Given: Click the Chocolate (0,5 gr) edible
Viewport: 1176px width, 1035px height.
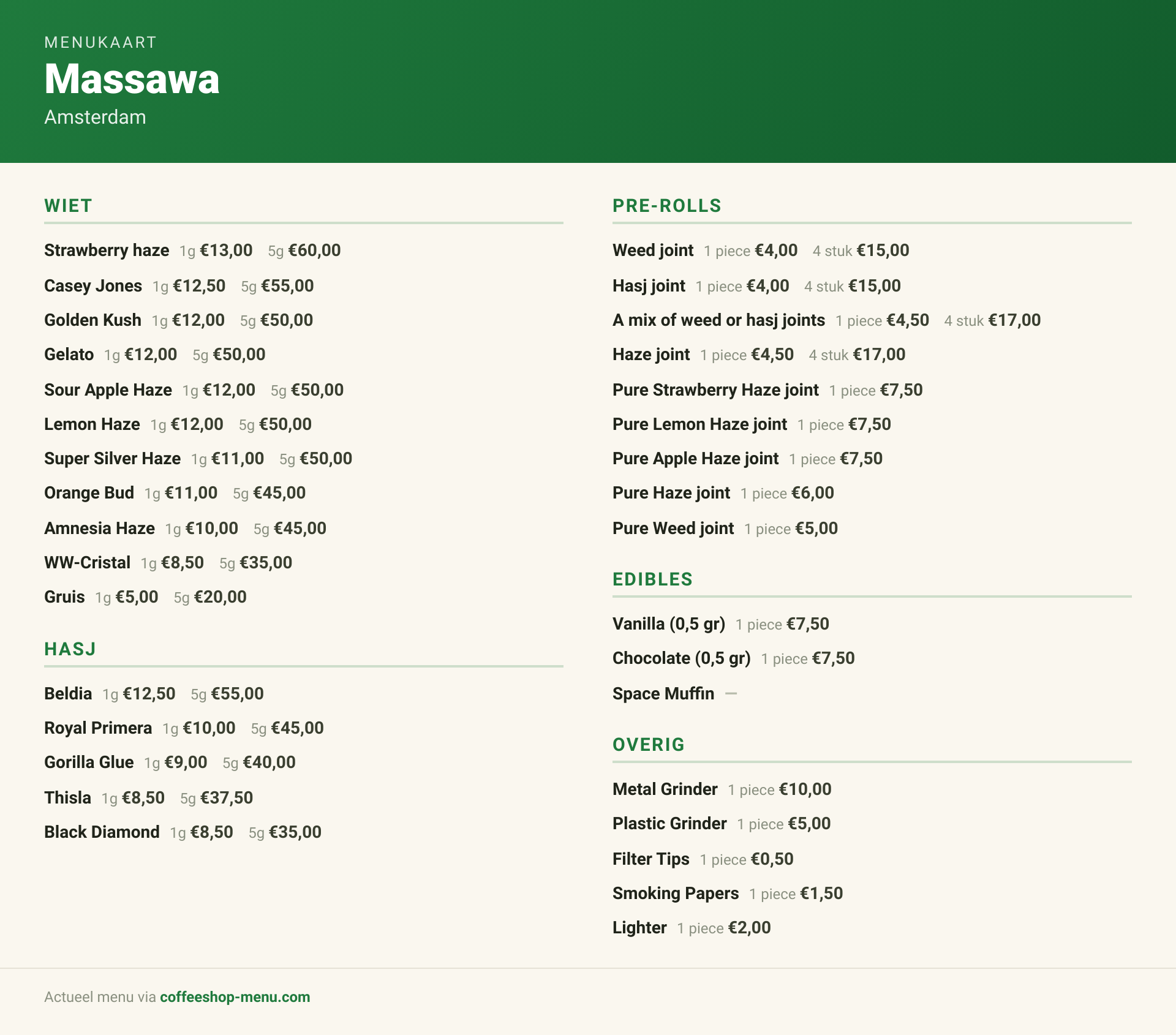Looking at the screenshot, I should tap(682, 658).
